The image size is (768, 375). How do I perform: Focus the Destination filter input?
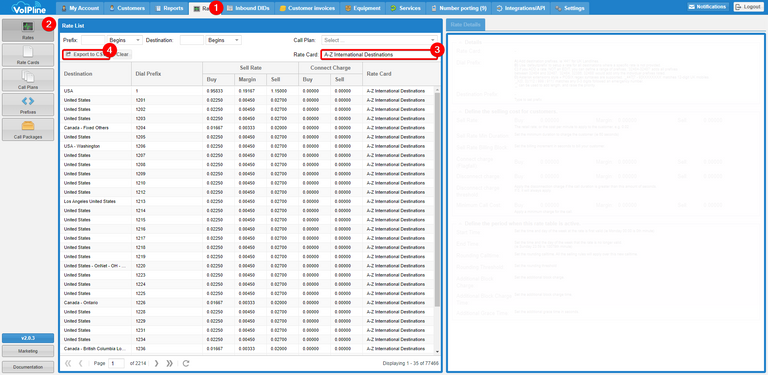192,40
